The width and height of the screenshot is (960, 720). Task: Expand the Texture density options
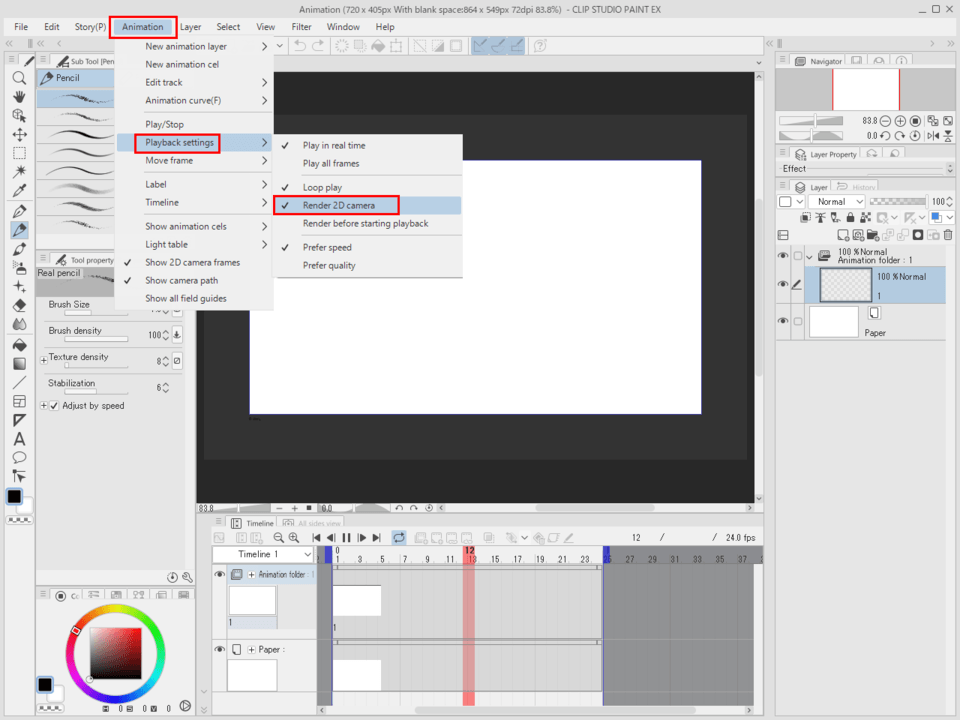[x=43, y=360]
